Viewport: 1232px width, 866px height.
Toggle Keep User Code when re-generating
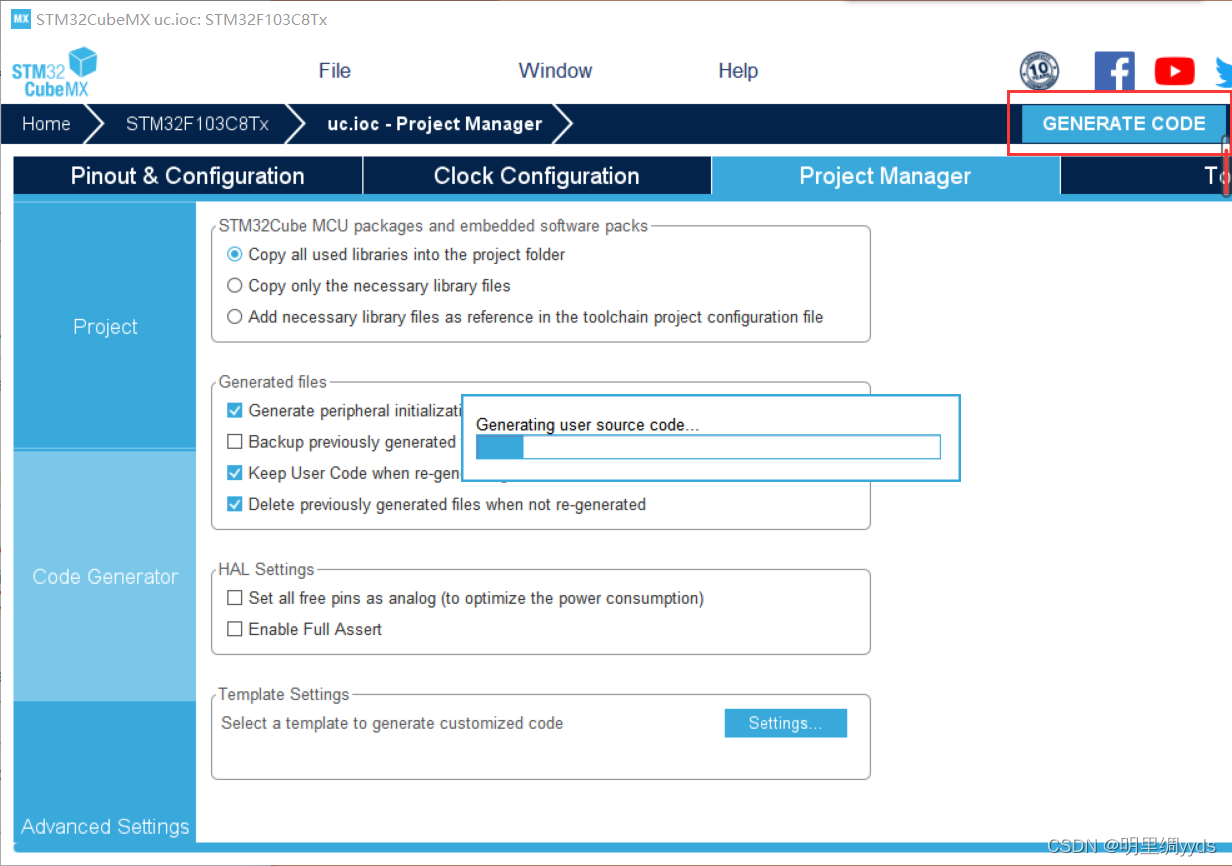click(x=235, y=473)
